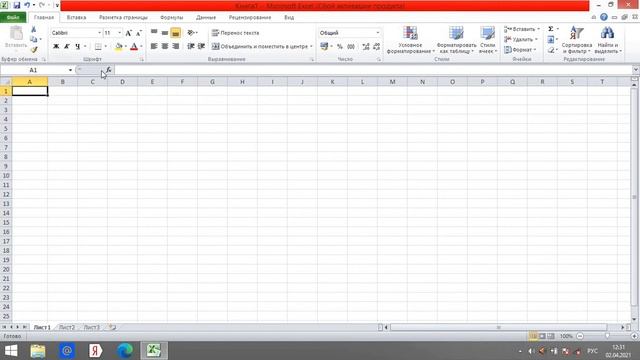Screen dimensions: 640x360
Task: Click the Cut scissors icon
Action: (34, 29)
